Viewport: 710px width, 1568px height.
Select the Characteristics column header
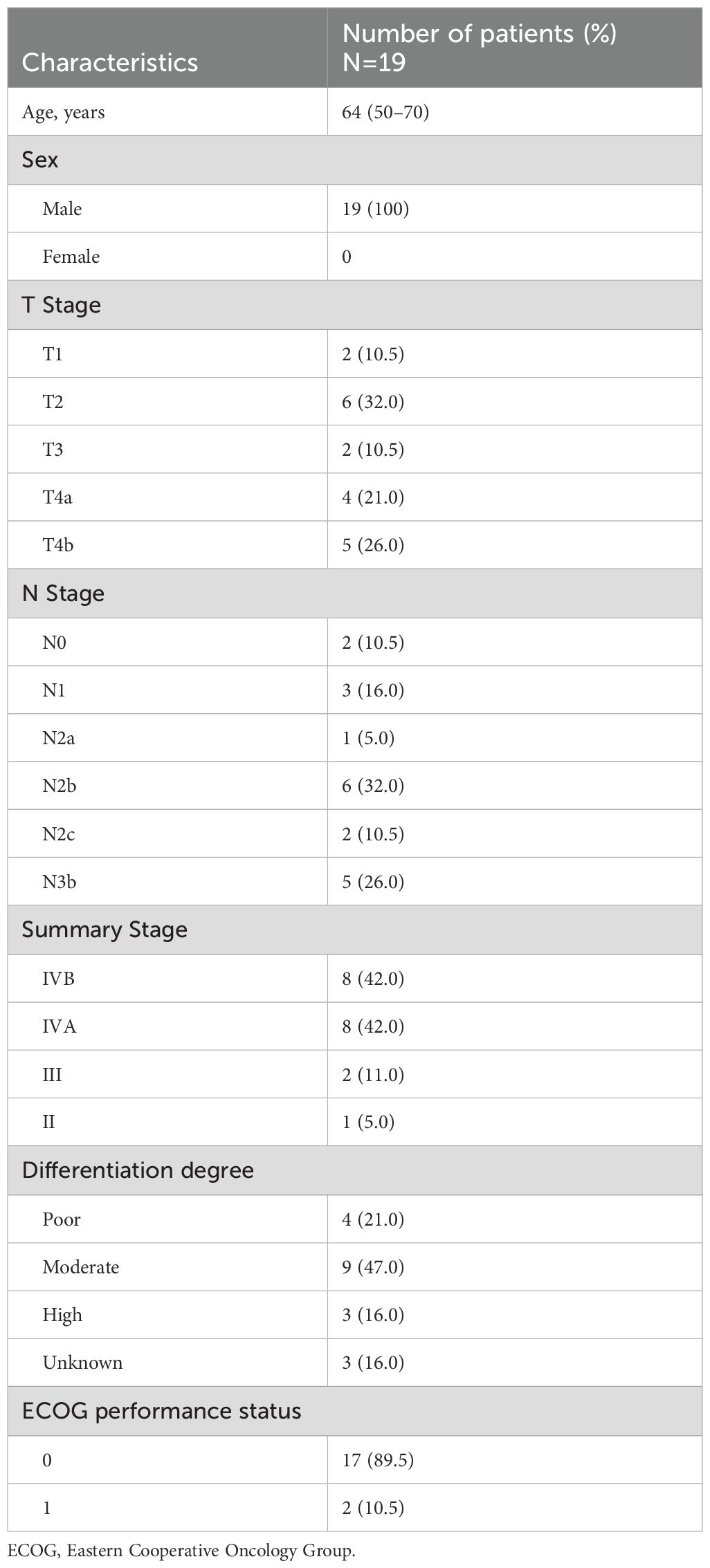tap(110, 62)
